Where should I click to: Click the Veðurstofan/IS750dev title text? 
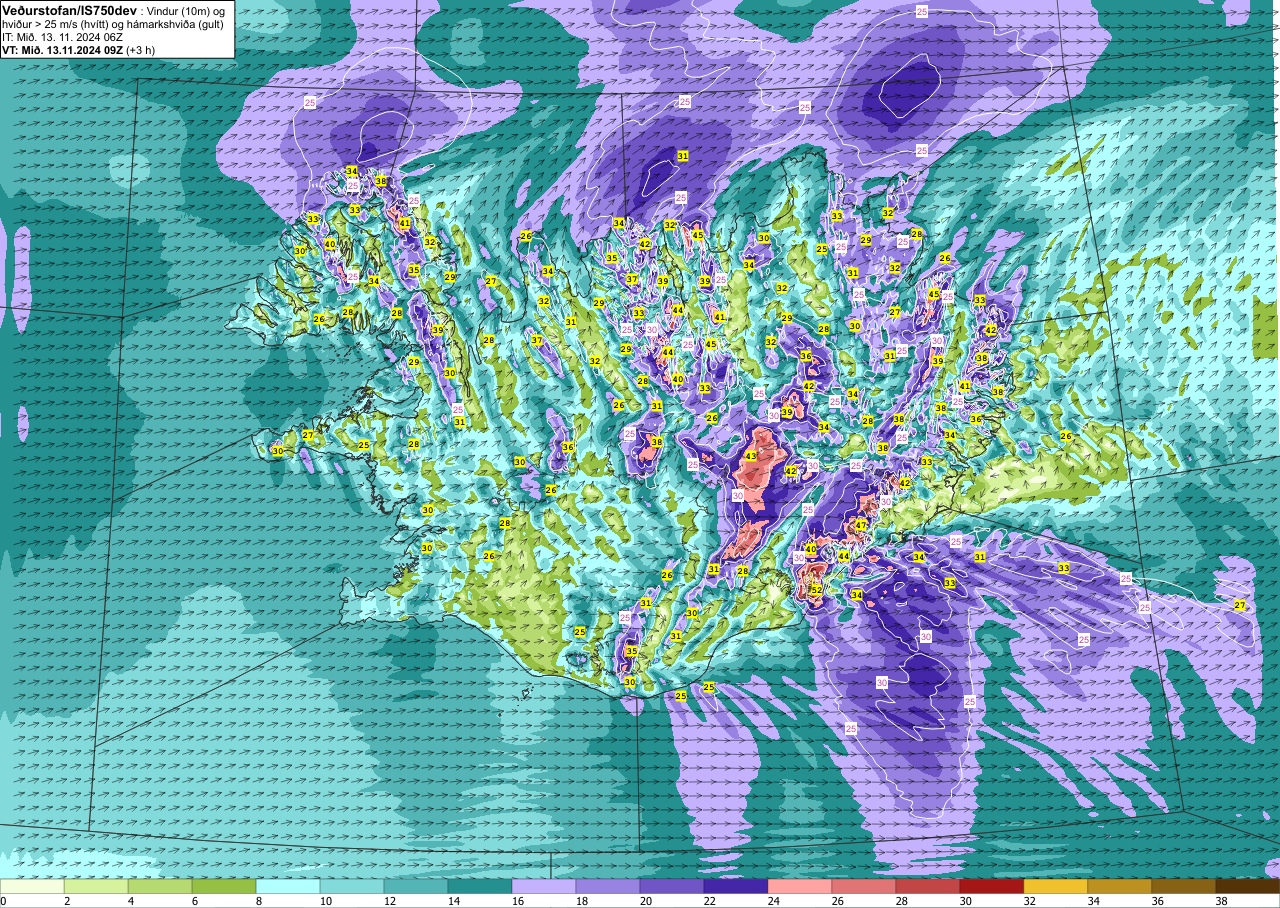pos(69,10)
